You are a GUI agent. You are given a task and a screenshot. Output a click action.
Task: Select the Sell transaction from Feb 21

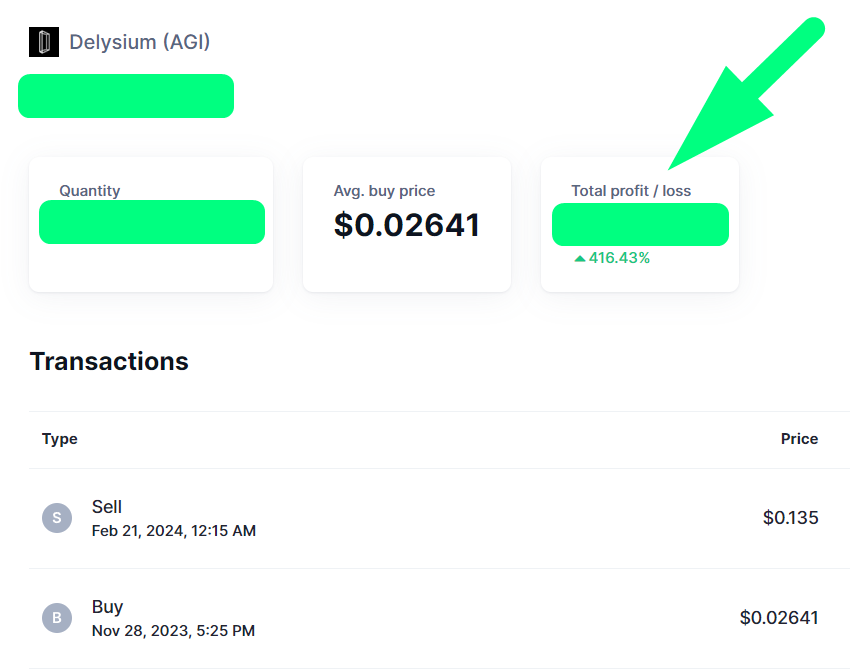tap(150, 518)
